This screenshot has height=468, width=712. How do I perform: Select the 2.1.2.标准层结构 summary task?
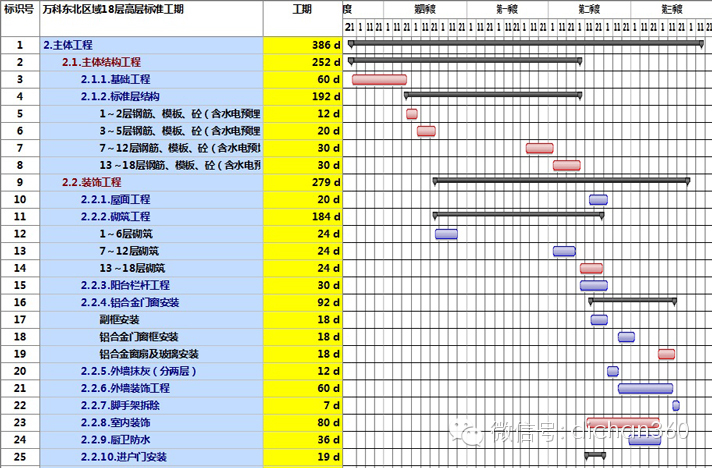tap(120, 97)
